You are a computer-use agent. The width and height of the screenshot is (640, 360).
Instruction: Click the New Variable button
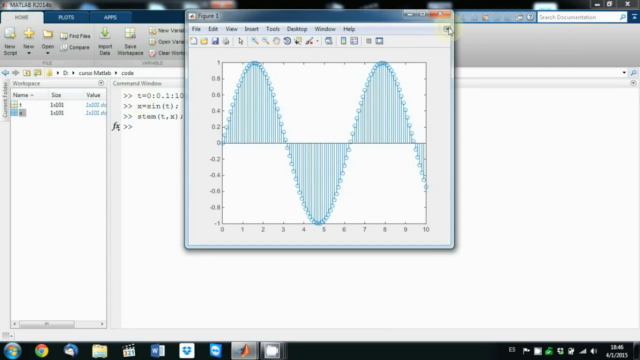(x=167, y=31)
